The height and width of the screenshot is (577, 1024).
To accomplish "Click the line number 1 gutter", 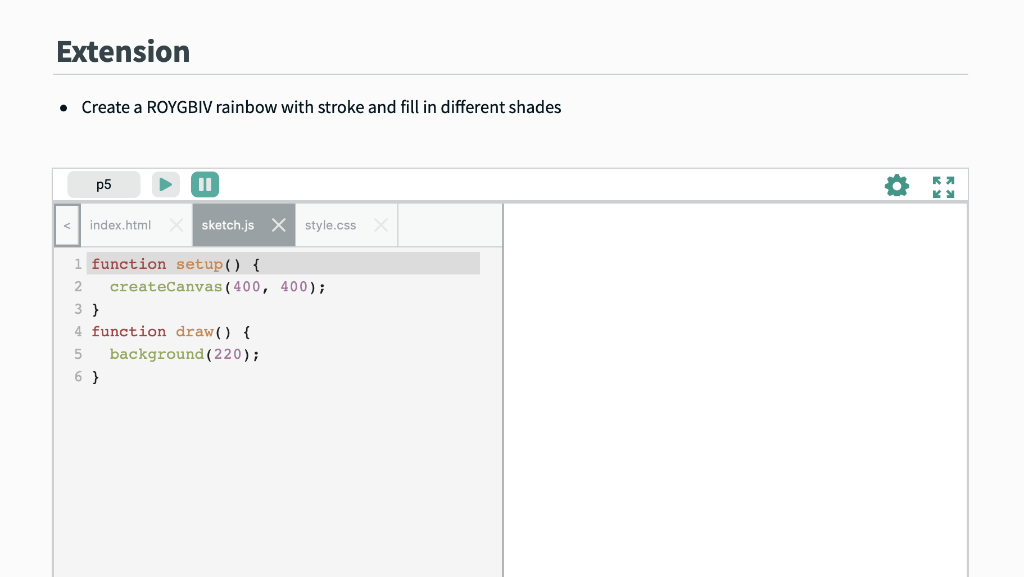I will point(78,263).
